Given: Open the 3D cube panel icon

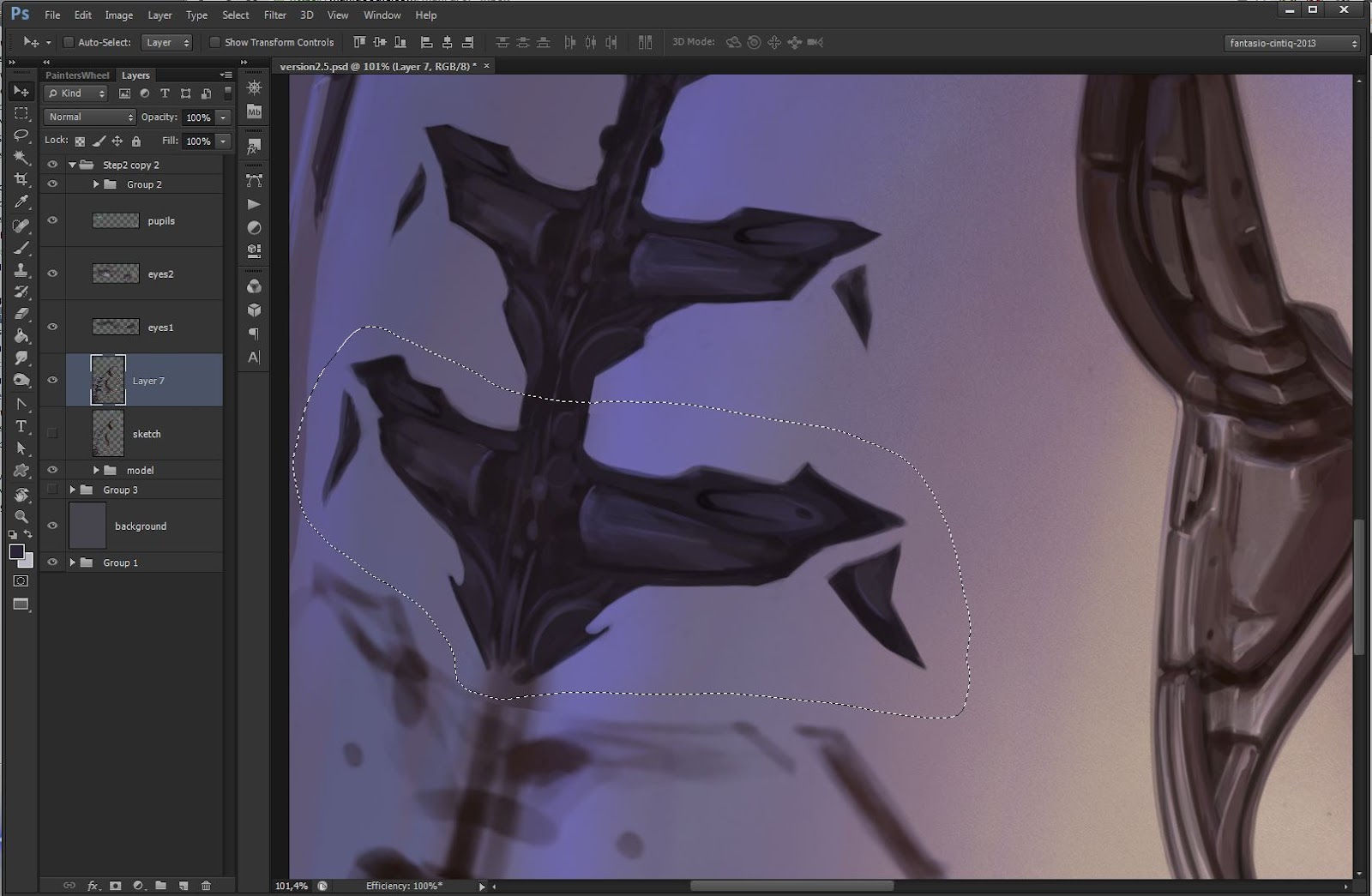Looking at the screenshot, I should point(254,310).
